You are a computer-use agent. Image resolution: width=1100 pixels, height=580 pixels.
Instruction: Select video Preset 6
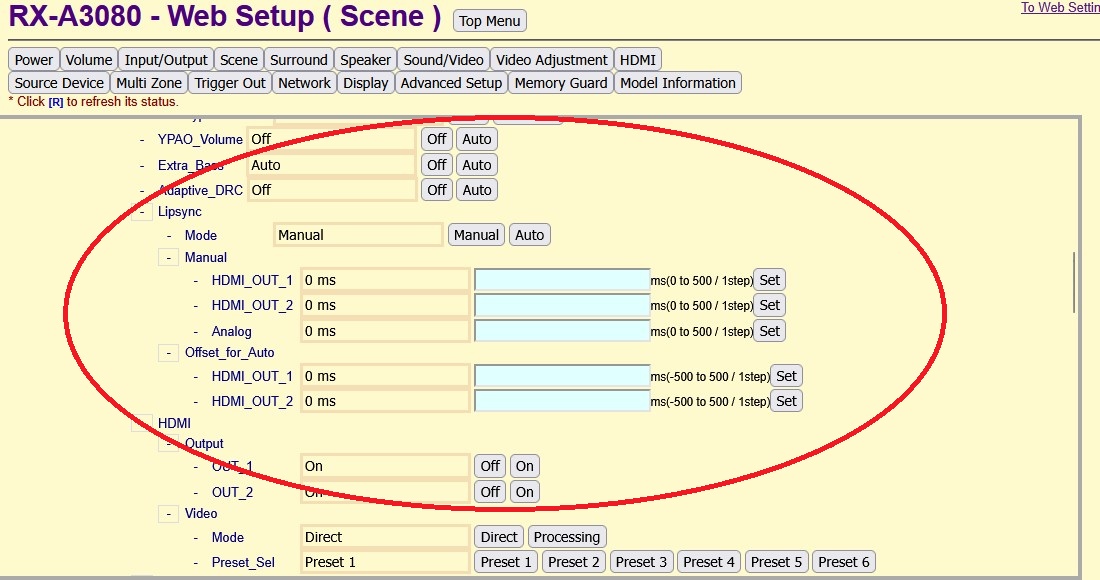pos(844,562)
